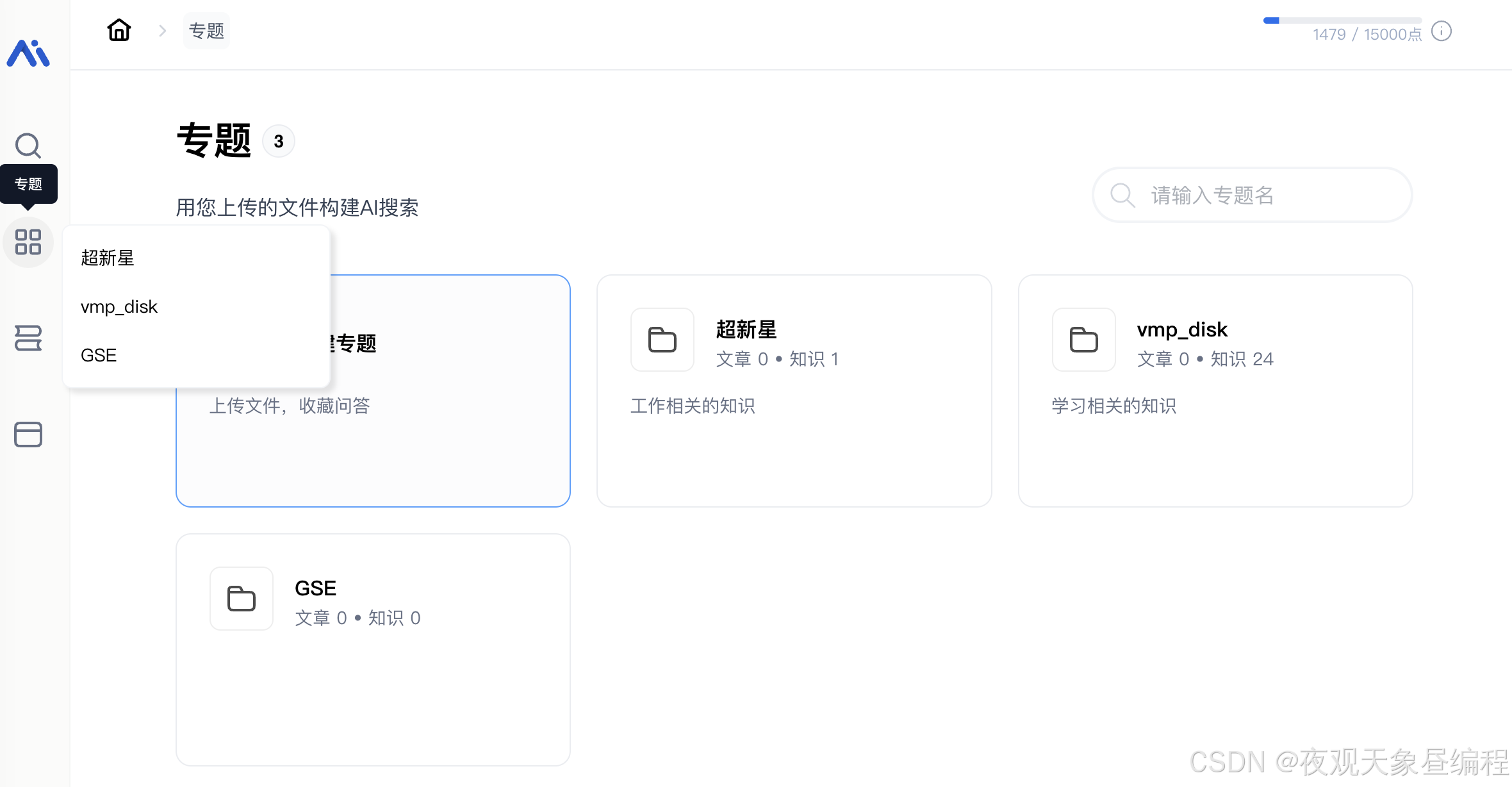Screen dimensions: 1512x787
Task: Click the window panel sidebar icon
Action: click(28, 434)
